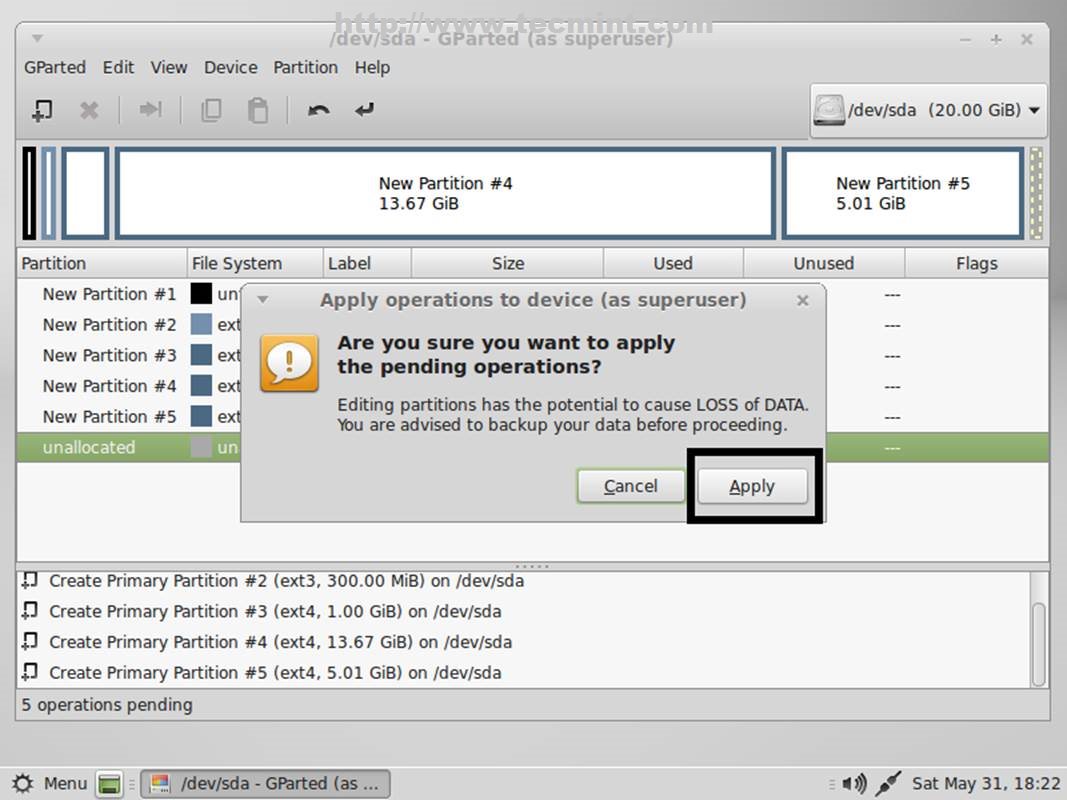
Task: Open the dialog title bar menu arrow
Action: pos(263,299)
